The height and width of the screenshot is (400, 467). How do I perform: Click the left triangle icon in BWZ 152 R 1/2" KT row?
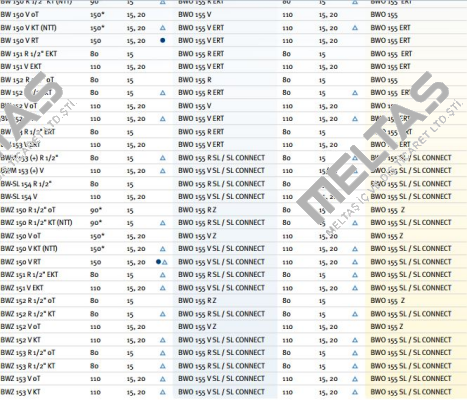pos(162,314)
